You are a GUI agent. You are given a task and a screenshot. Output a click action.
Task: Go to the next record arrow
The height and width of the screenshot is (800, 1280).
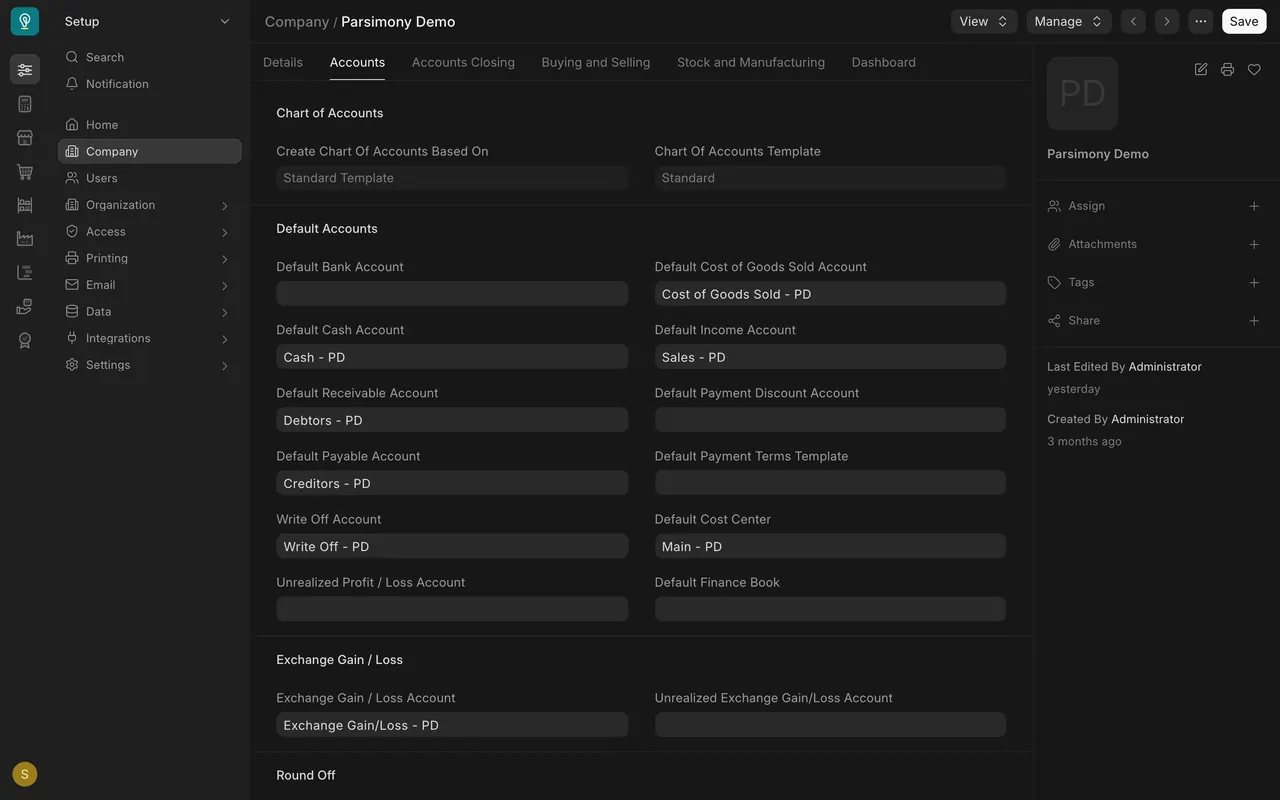tap(1166, 21)
